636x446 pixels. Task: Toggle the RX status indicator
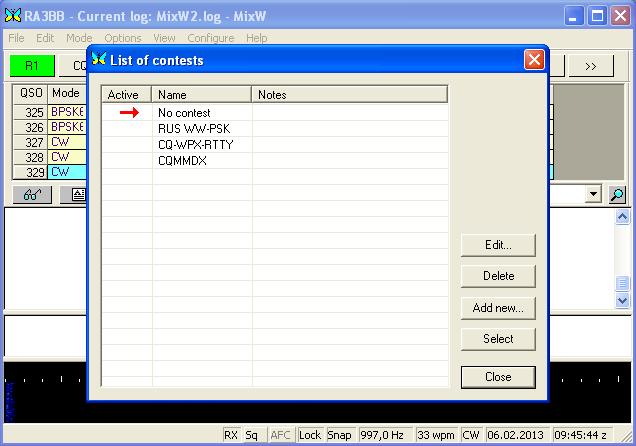(231, 435)
